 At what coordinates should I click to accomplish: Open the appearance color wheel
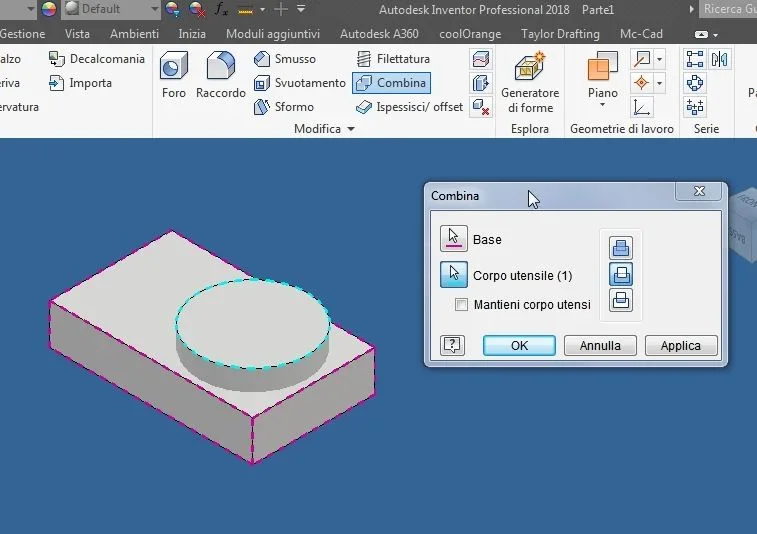[x=48, y=9]
